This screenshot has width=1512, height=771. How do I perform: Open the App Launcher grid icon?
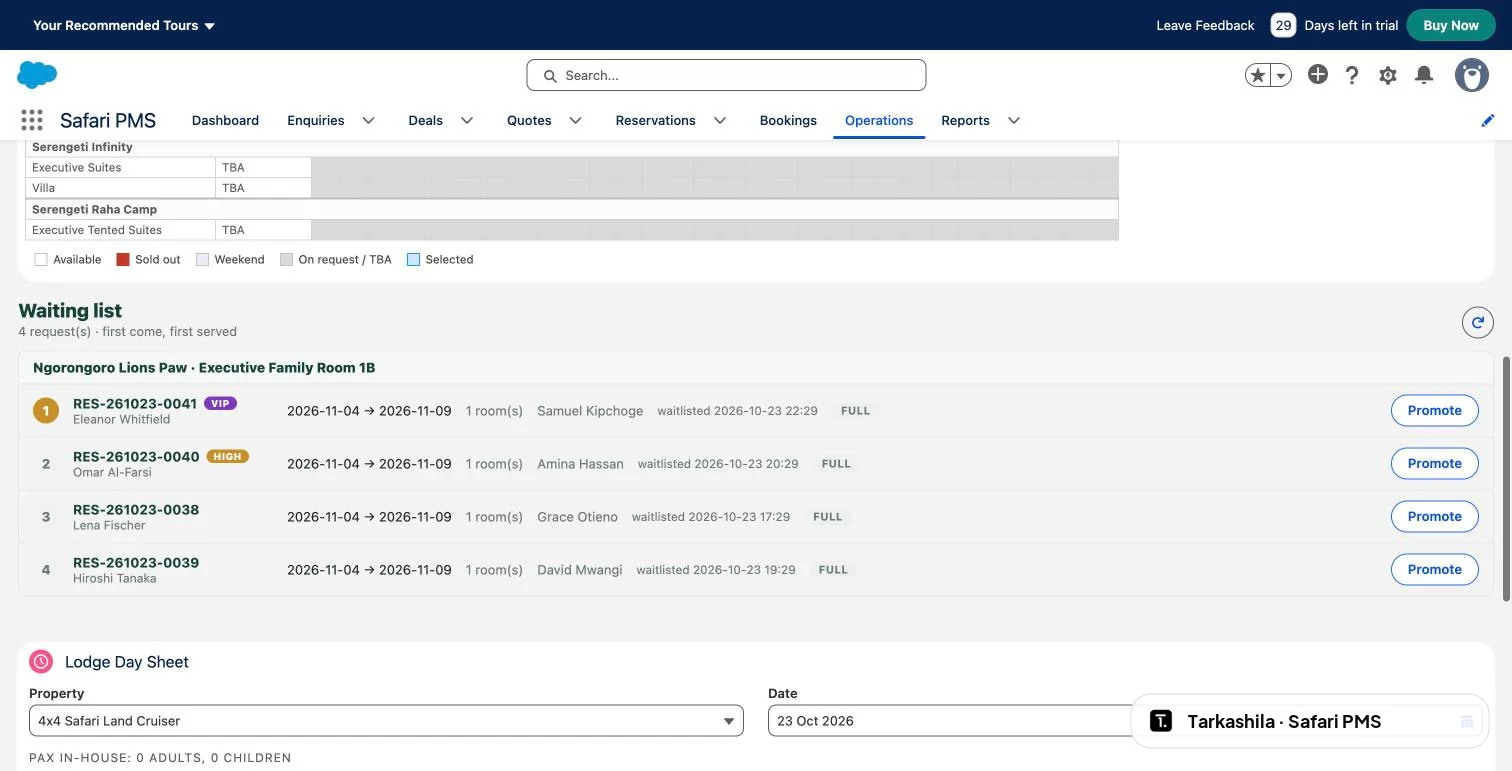click(32, 120)
